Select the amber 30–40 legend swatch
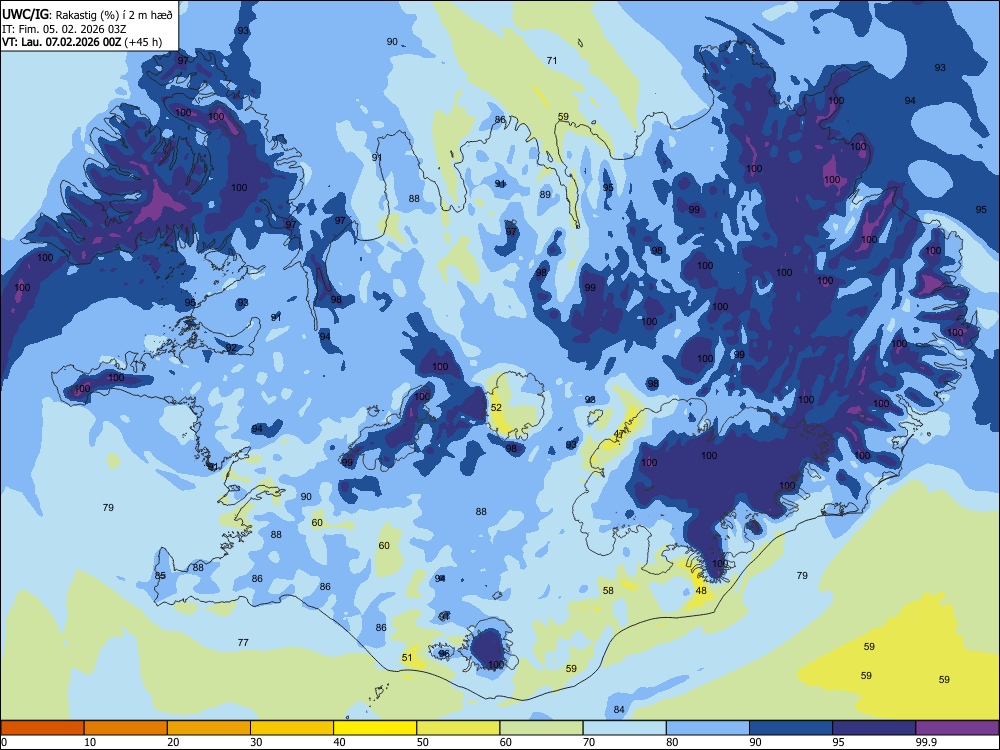The width and height of the screenshot is (1000, 750). [292, 728]
